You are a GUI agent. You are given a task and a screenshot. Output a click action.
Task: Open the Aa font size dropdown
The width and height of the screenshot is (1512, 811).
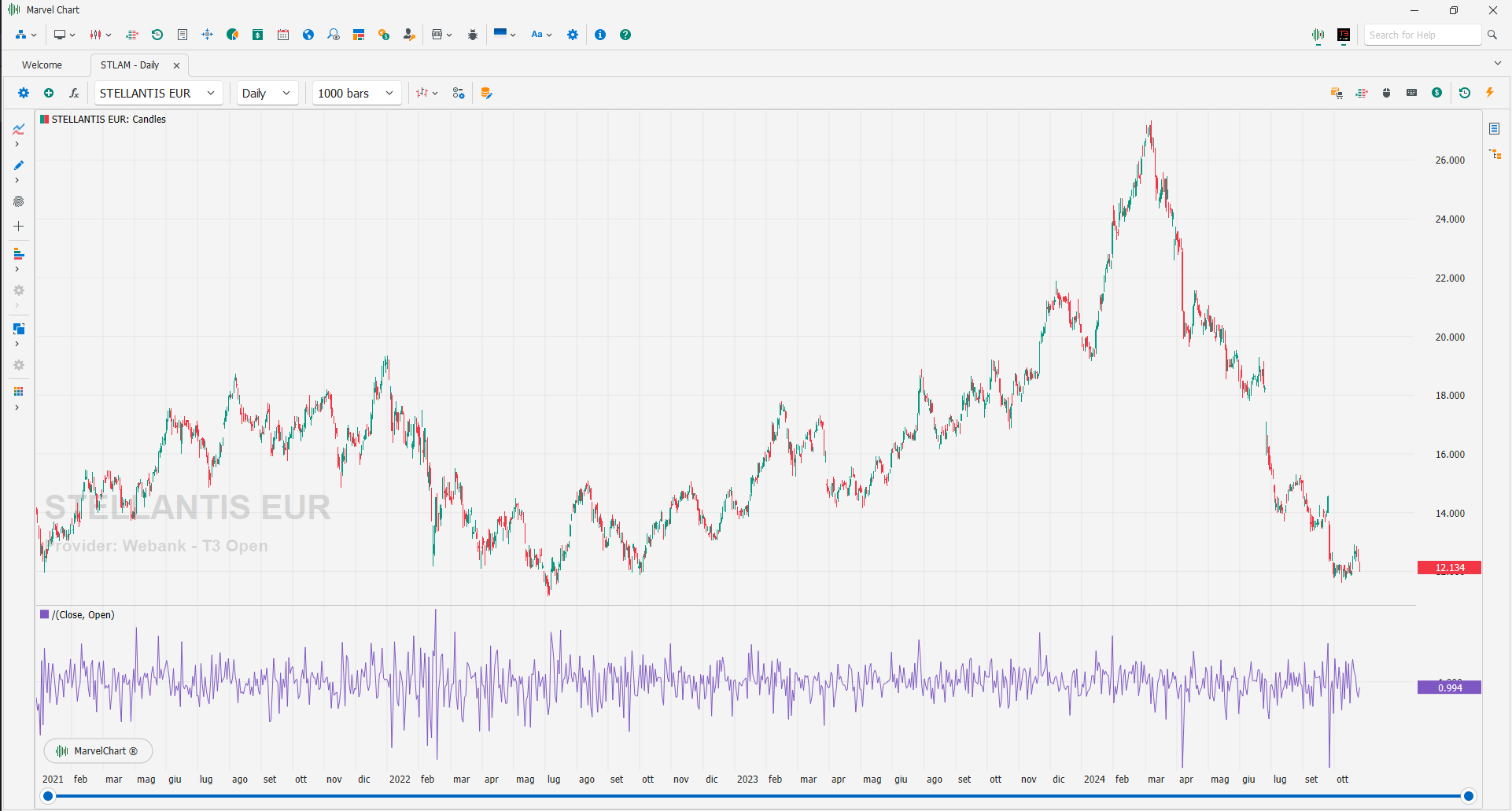[x=541, y=35]
